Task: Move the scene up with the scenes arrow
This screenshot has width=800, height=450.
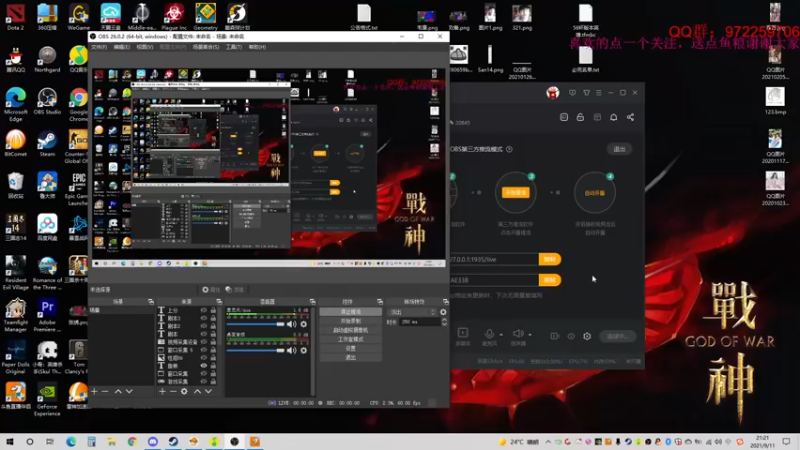Action: click(118, 391)
